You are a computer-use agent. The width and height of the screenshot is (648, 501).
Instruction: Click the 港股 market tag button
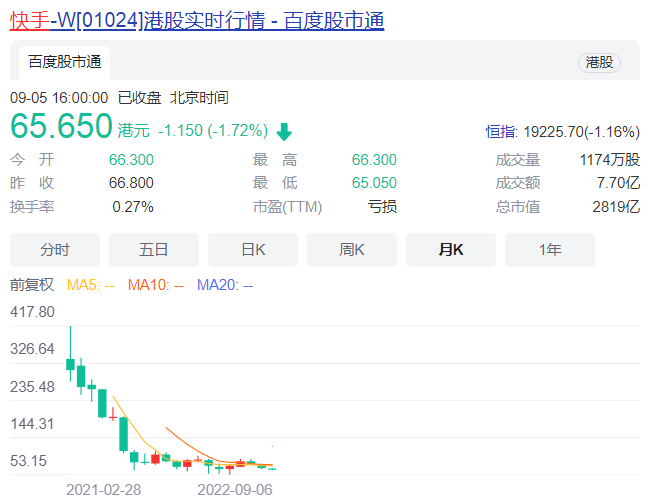599,63
